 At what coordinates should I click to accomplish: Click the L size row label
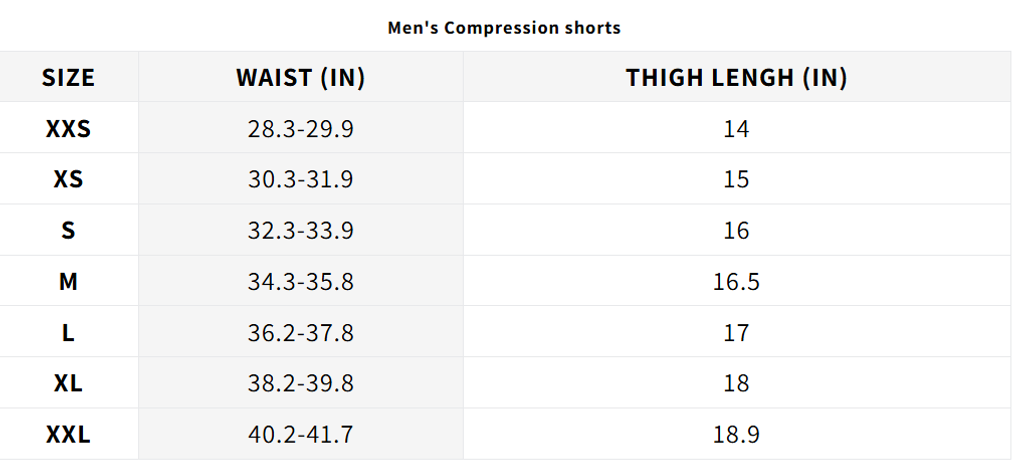tap(68, 333)
